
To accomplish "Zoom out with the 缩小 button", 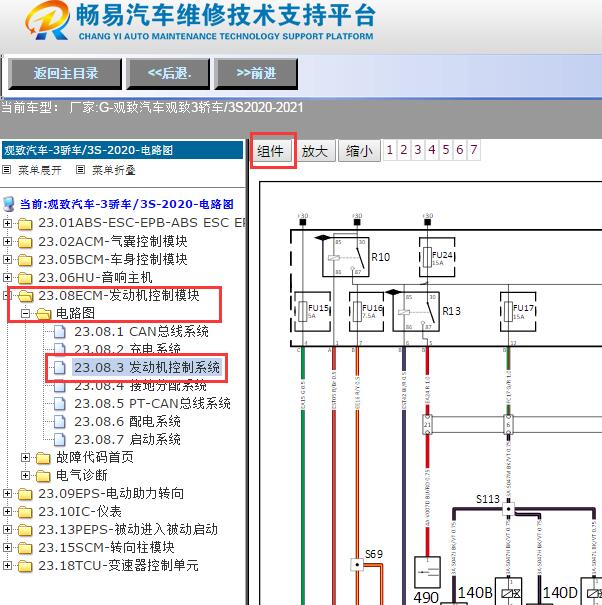I will 359,151.
